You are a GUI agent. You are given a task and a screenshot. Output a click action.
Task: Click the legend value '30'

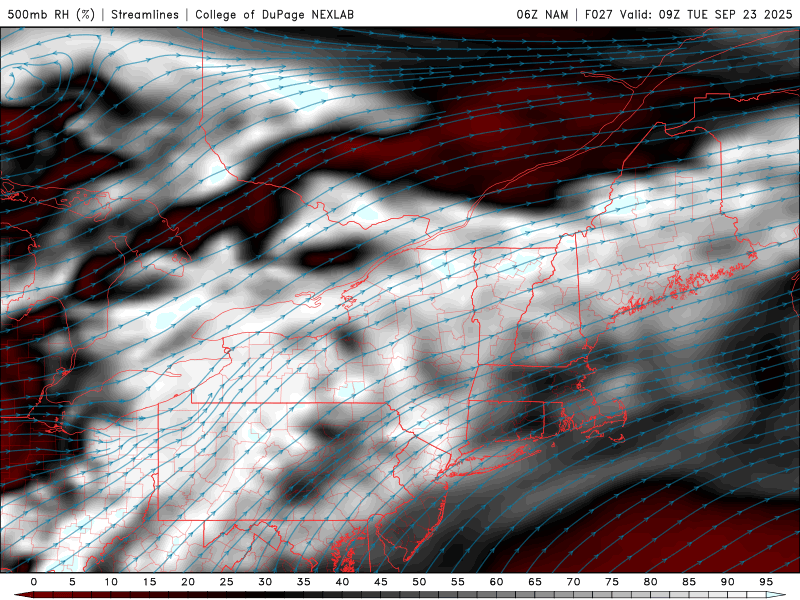click(265, 582)
